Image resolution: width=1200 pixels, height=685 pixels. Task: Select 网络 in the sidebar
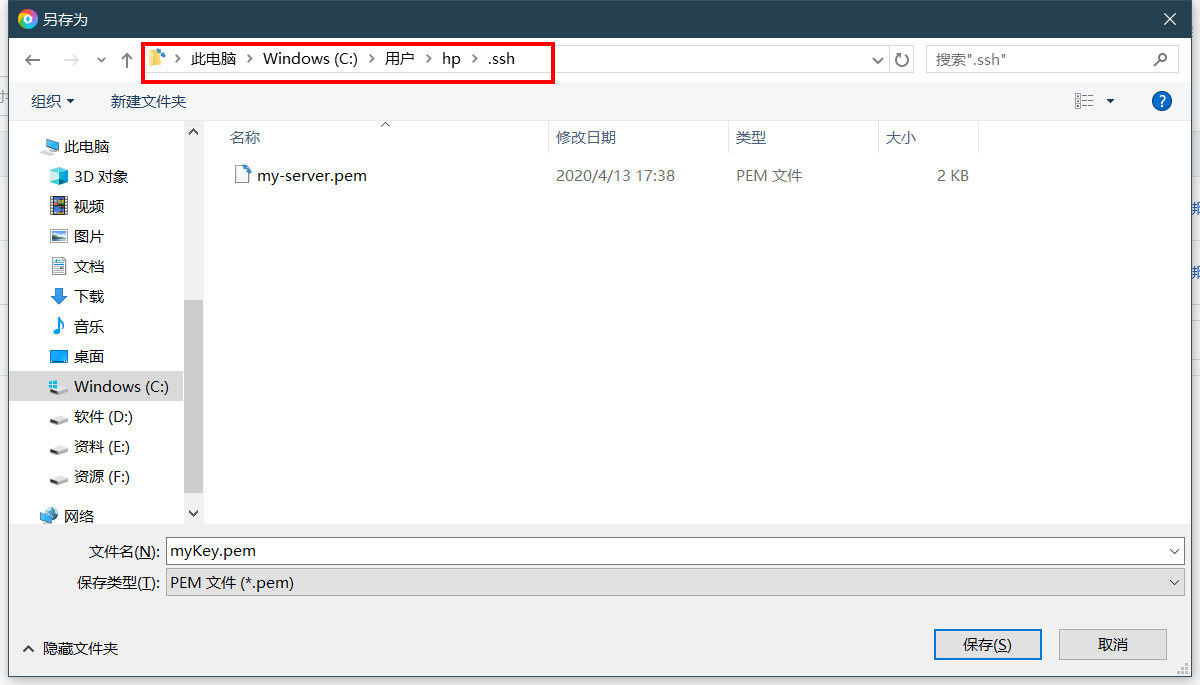coord(79,516)
